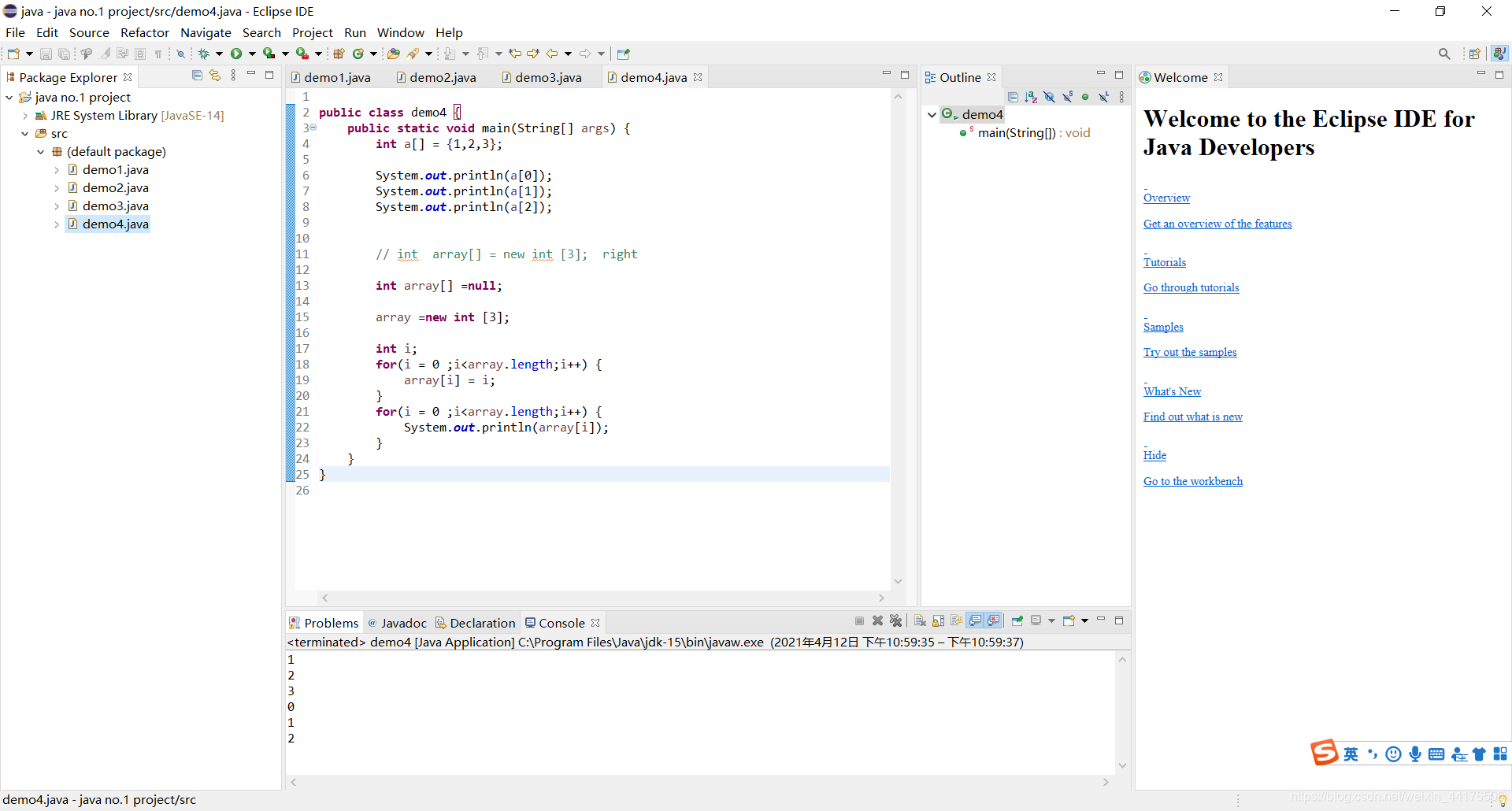Click Find out what is new link

tap(1193, 417)
